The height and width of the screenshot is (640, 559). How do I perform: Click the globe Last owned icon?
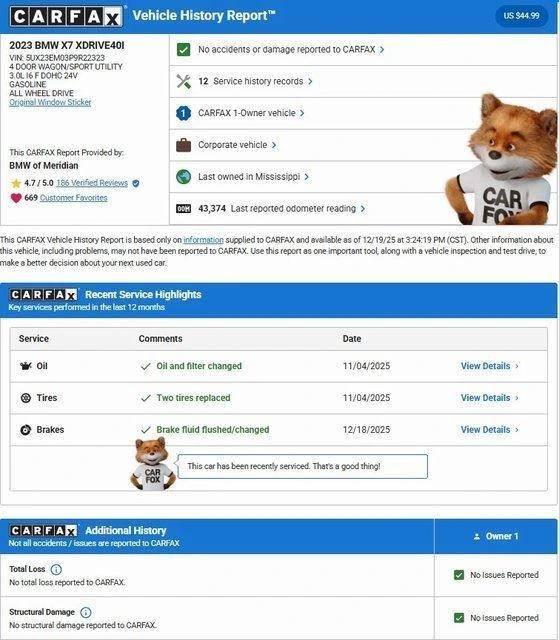(x=184, y=177)
